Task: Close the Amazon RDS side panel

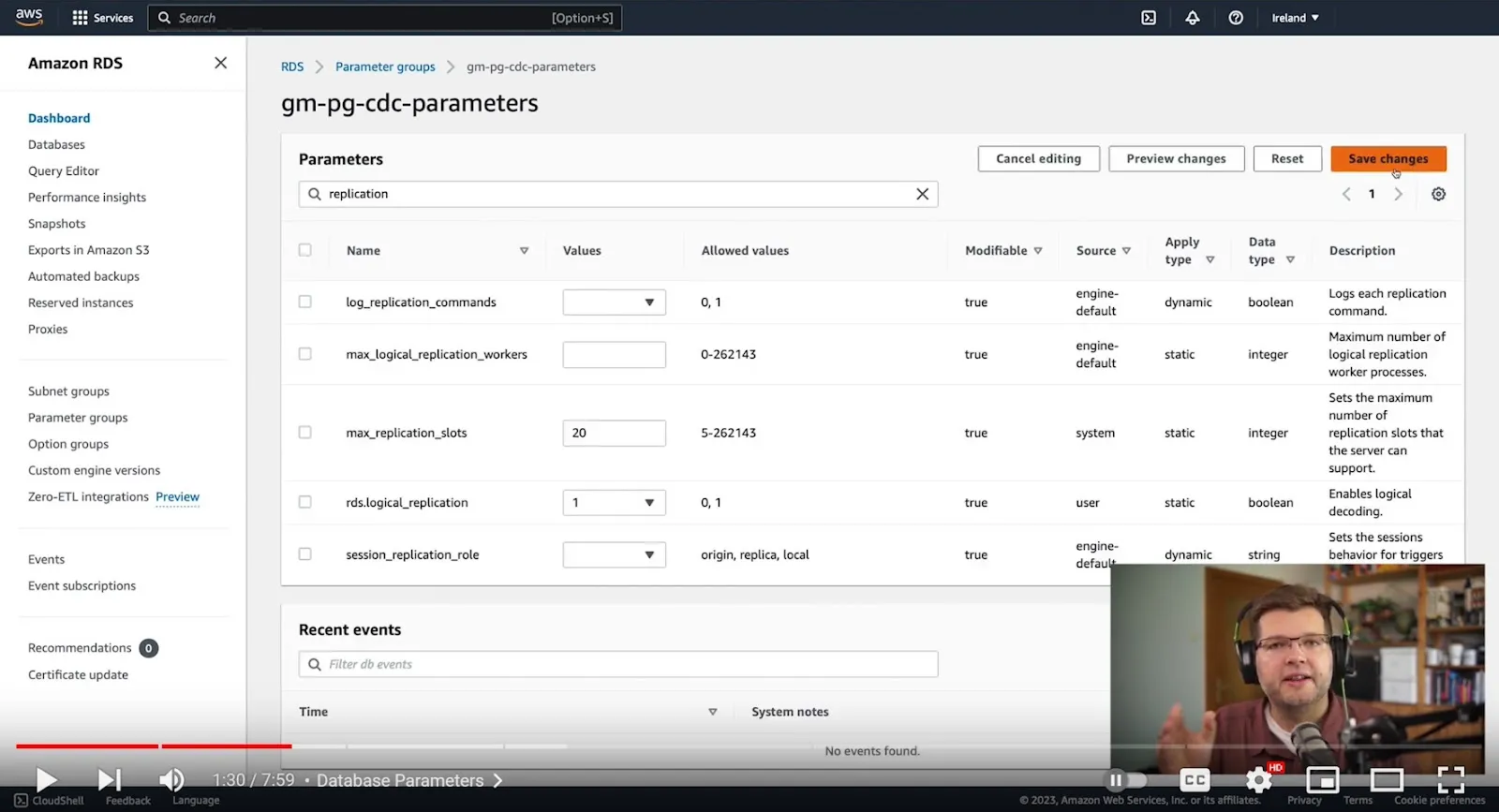Action: coord(220,63)
